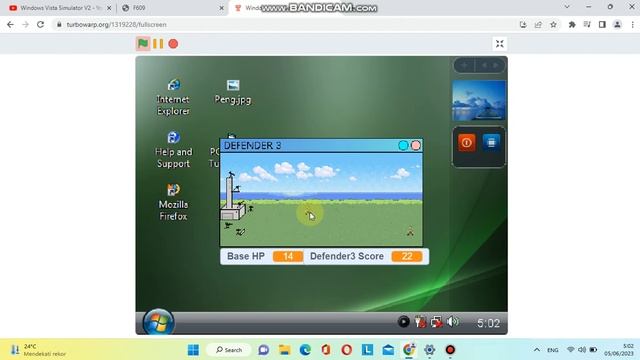
Task: Open the media controls icon in the Chrome toolbar
Action: point(587,24)
